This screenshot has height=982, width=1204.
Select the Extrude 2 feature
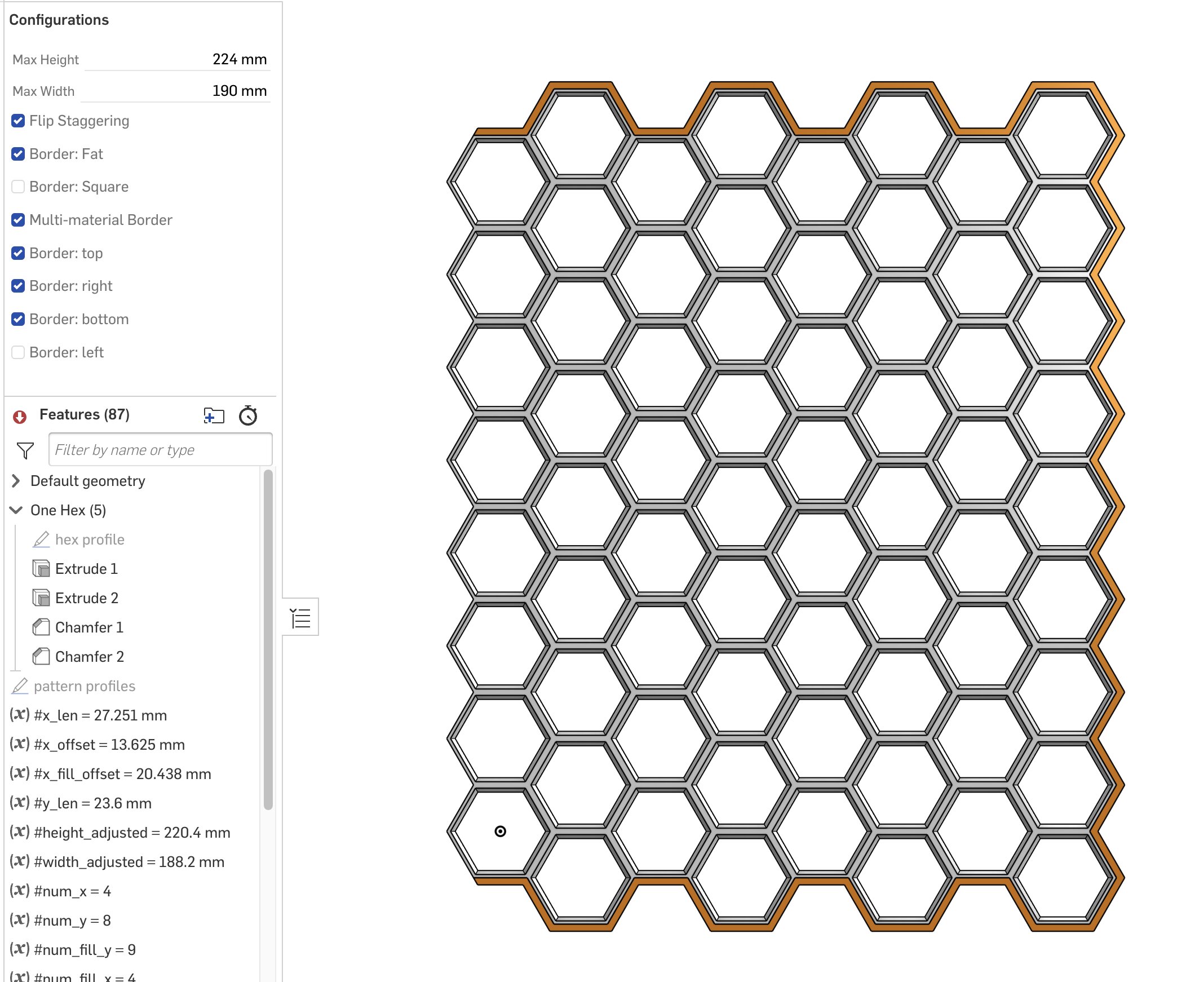[87, 598]
